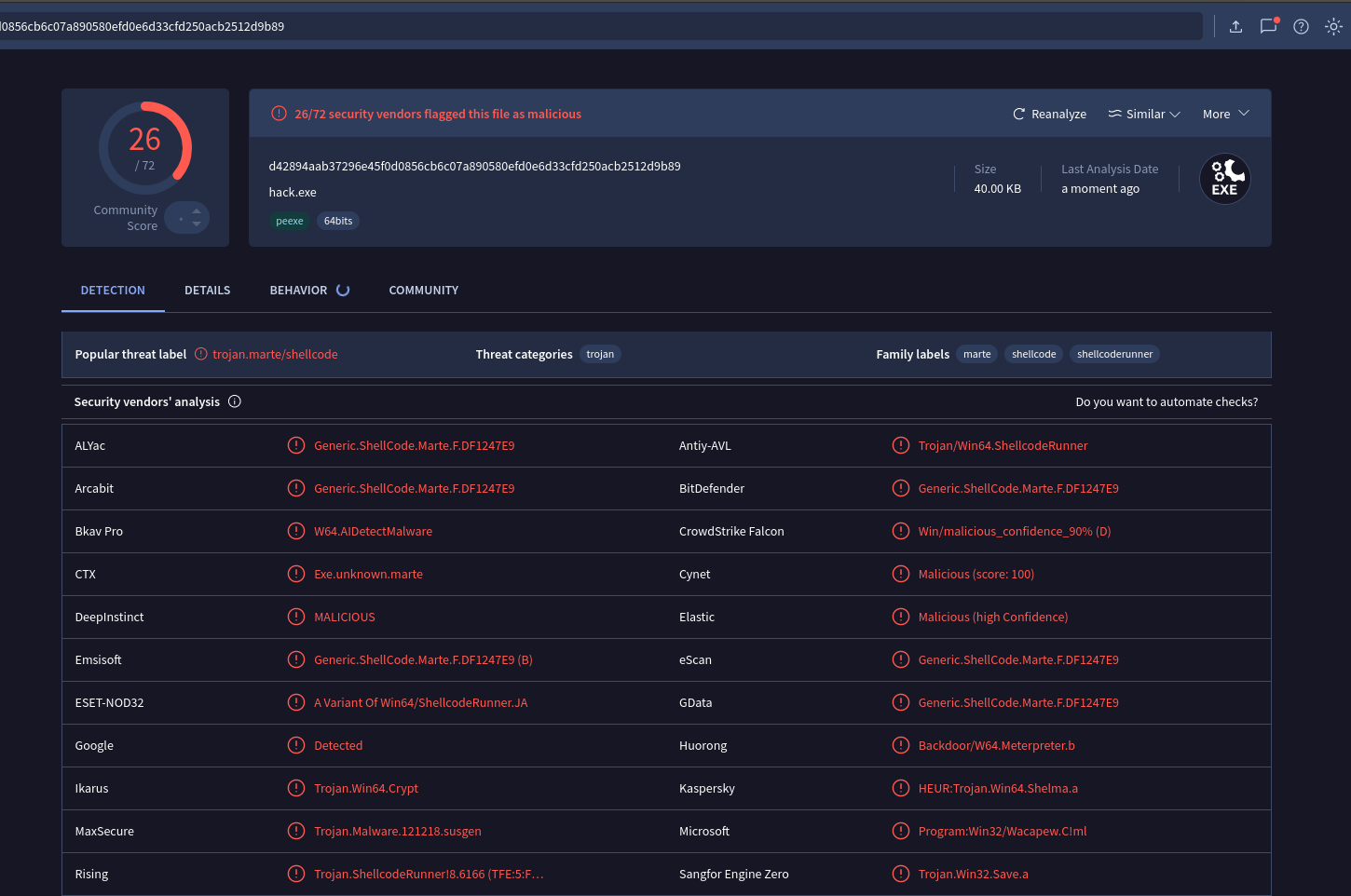1351x896 pixels.
Task: Click the W64.AIDetectMalware result text
Action: (x=373, y=531)
